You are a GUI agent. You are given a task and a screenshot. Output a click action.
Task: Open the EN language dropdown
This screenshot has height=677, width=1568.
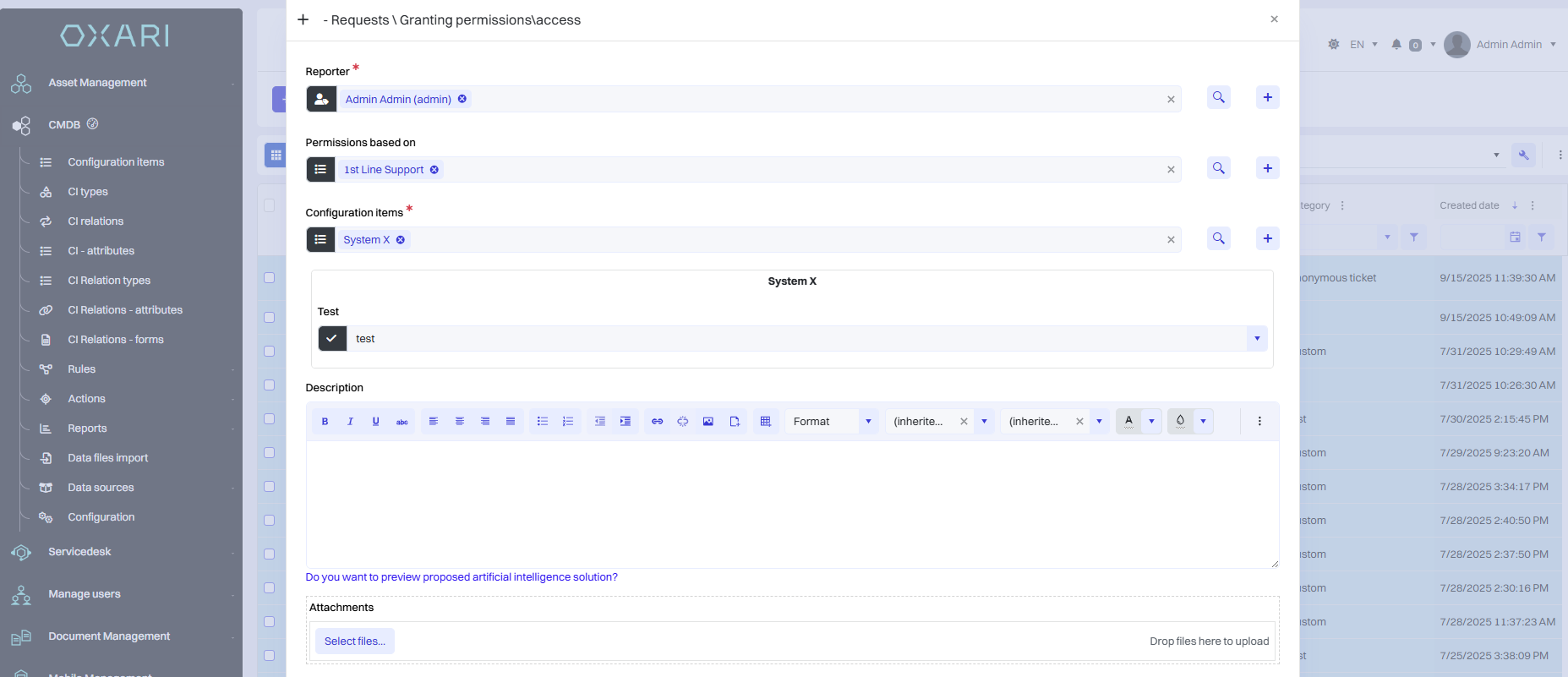pos(1363,45)
